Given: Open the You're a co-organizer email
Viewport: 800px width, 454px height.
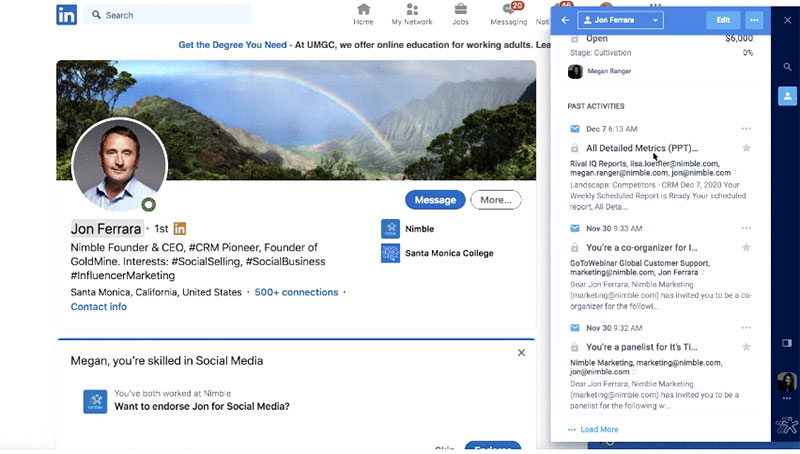Looking at the screenshot, I should (641, 247).
